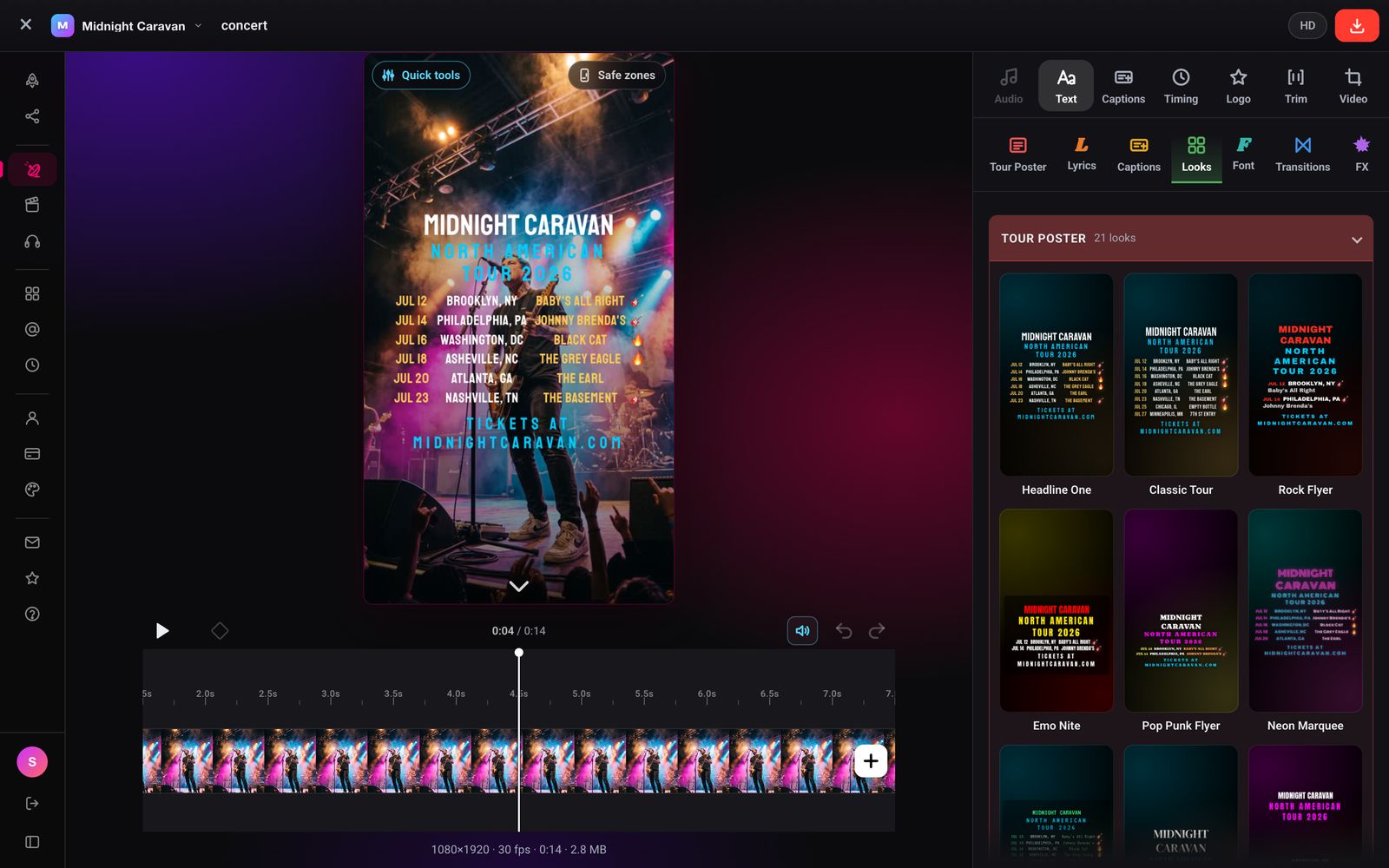
Task: Click the export download button
Action: pos(1357,25)
